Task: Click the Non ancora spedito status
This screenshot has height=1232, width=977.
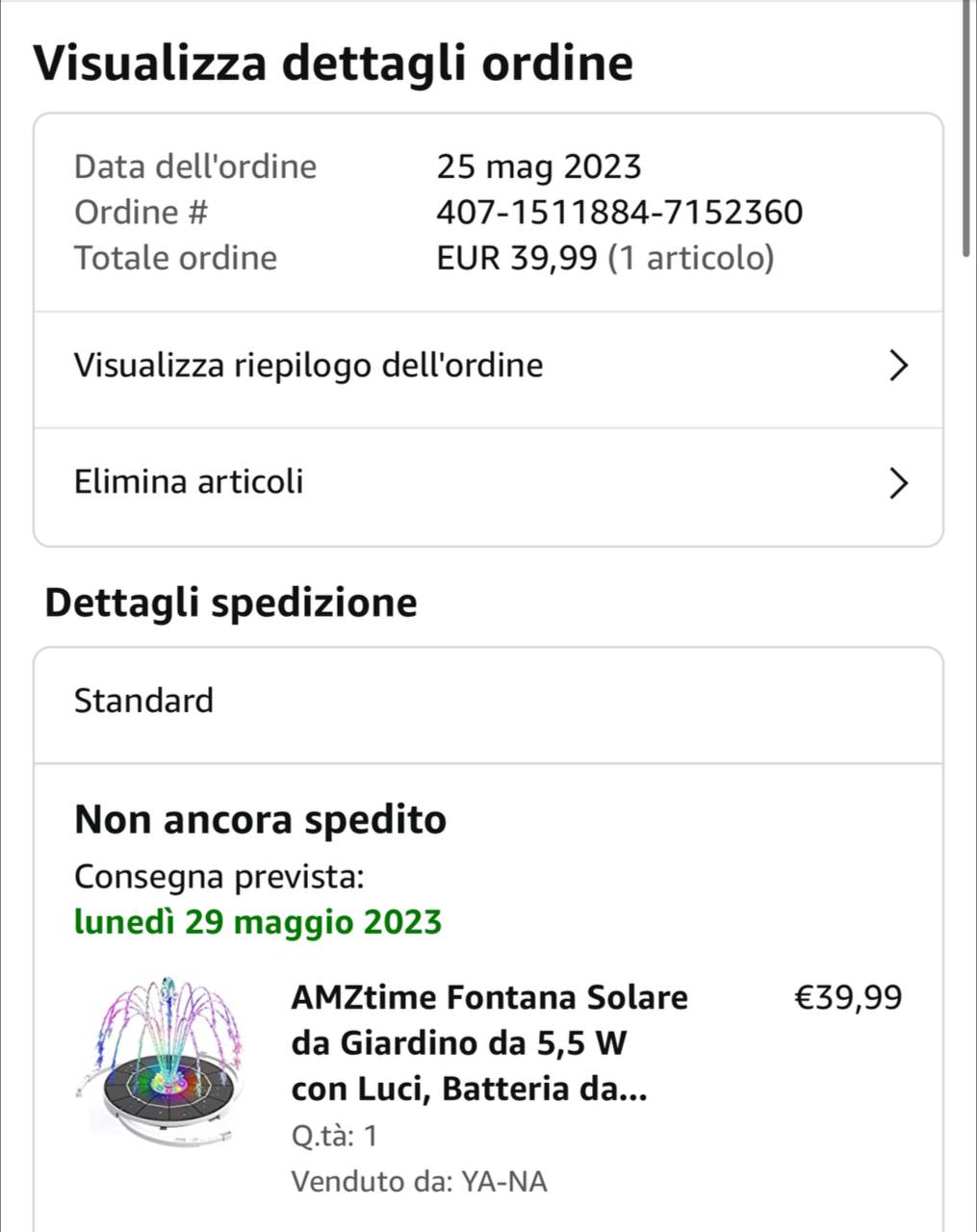Action: (260, 820)
